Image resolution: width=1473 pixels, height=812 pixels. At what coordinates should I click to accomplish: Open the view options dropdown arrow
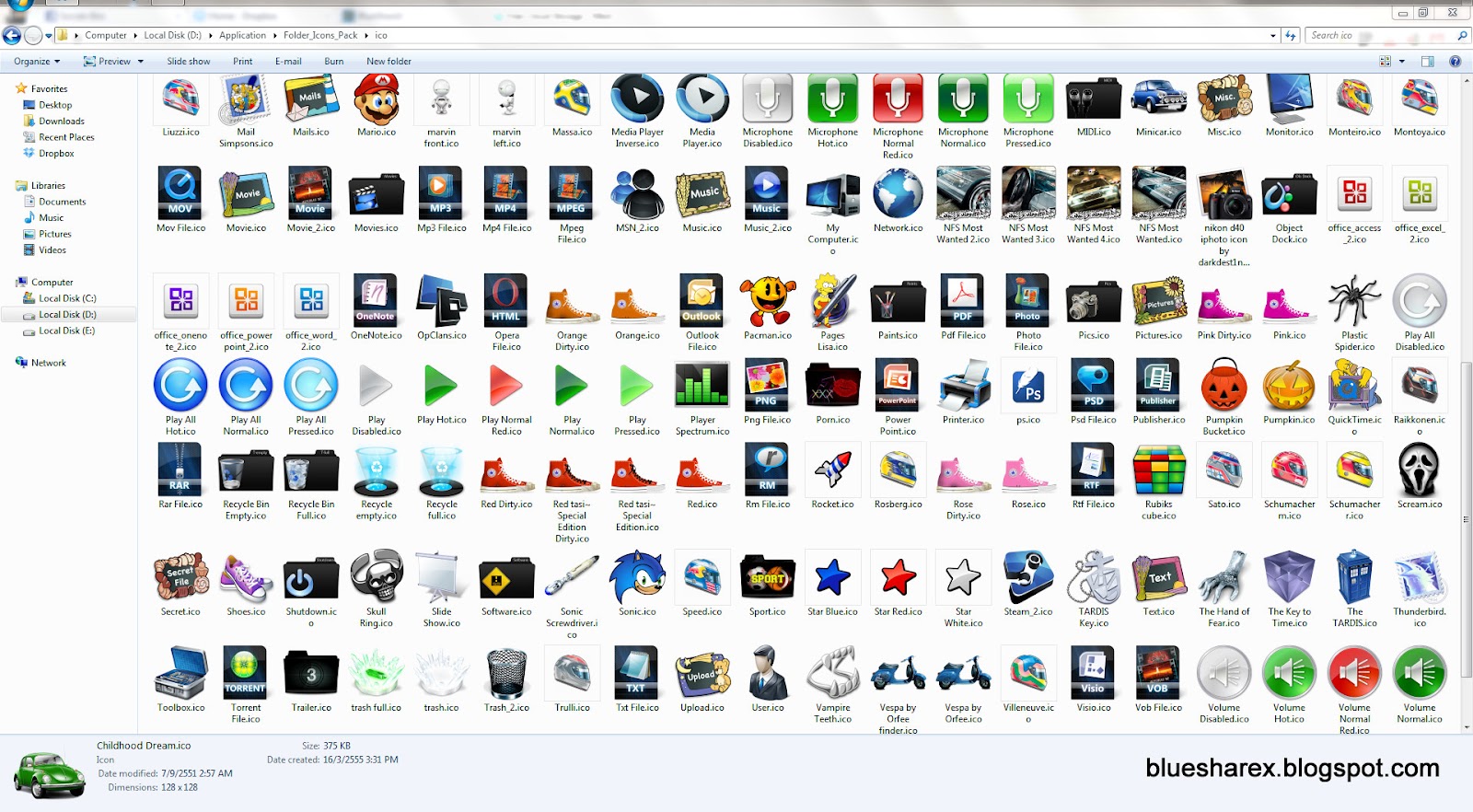pos(1402,62)
